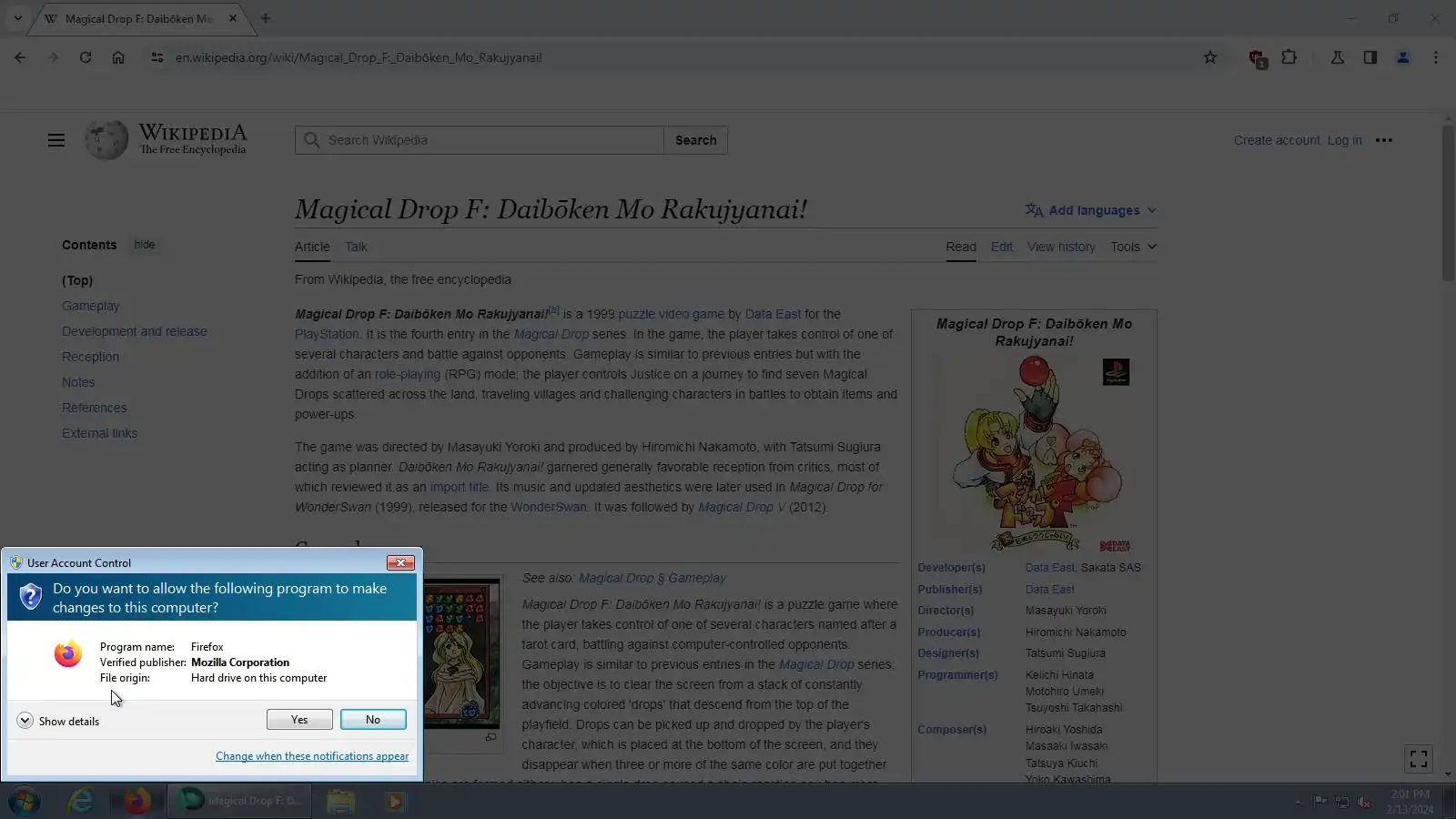Open the 'Magical Drop § Gameplay' link
The width and height of the screenshot is (1456, 819).
[x=652, y=578]
